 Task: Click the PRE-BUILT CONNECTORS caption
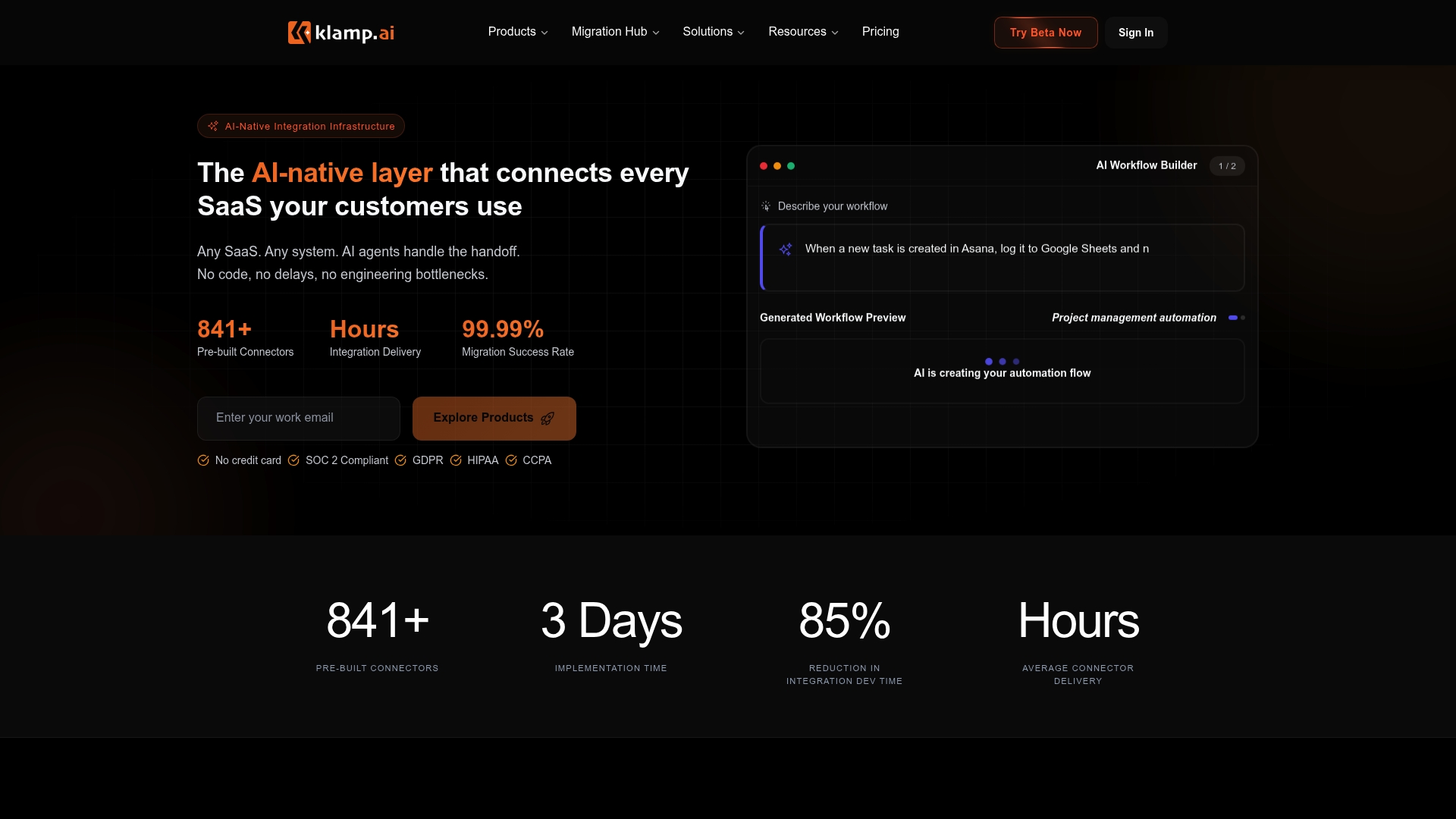(x=378, y=668)
